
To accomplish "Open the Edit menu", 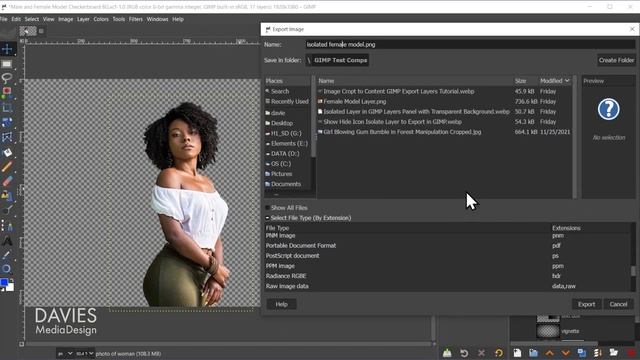I will (16, 19).
